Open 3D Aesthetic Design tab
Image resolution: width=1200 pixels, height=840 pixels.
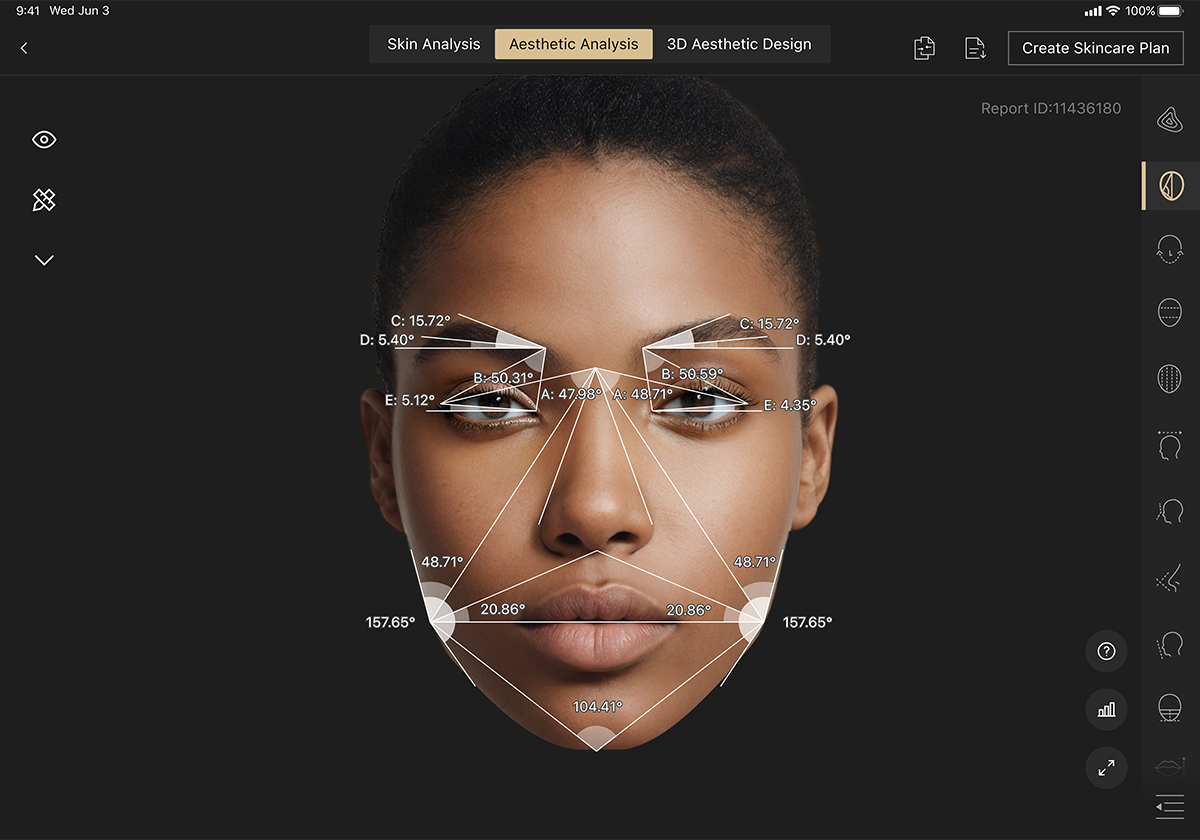pos(739,44)
